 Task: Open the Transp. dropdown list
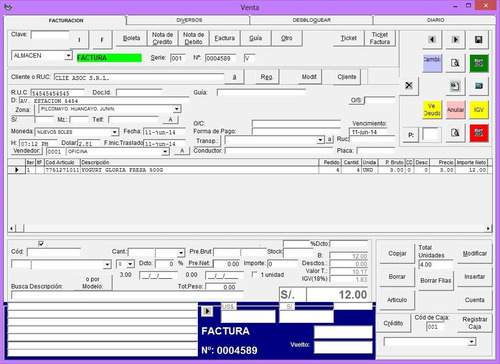[320, 140]
